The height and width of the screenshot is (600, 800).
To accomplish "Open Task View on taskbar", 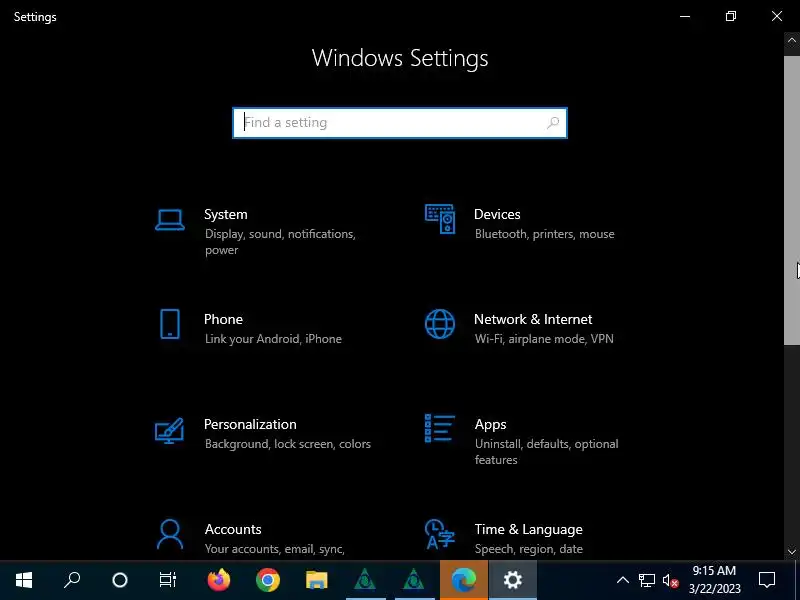I will 168,580.
